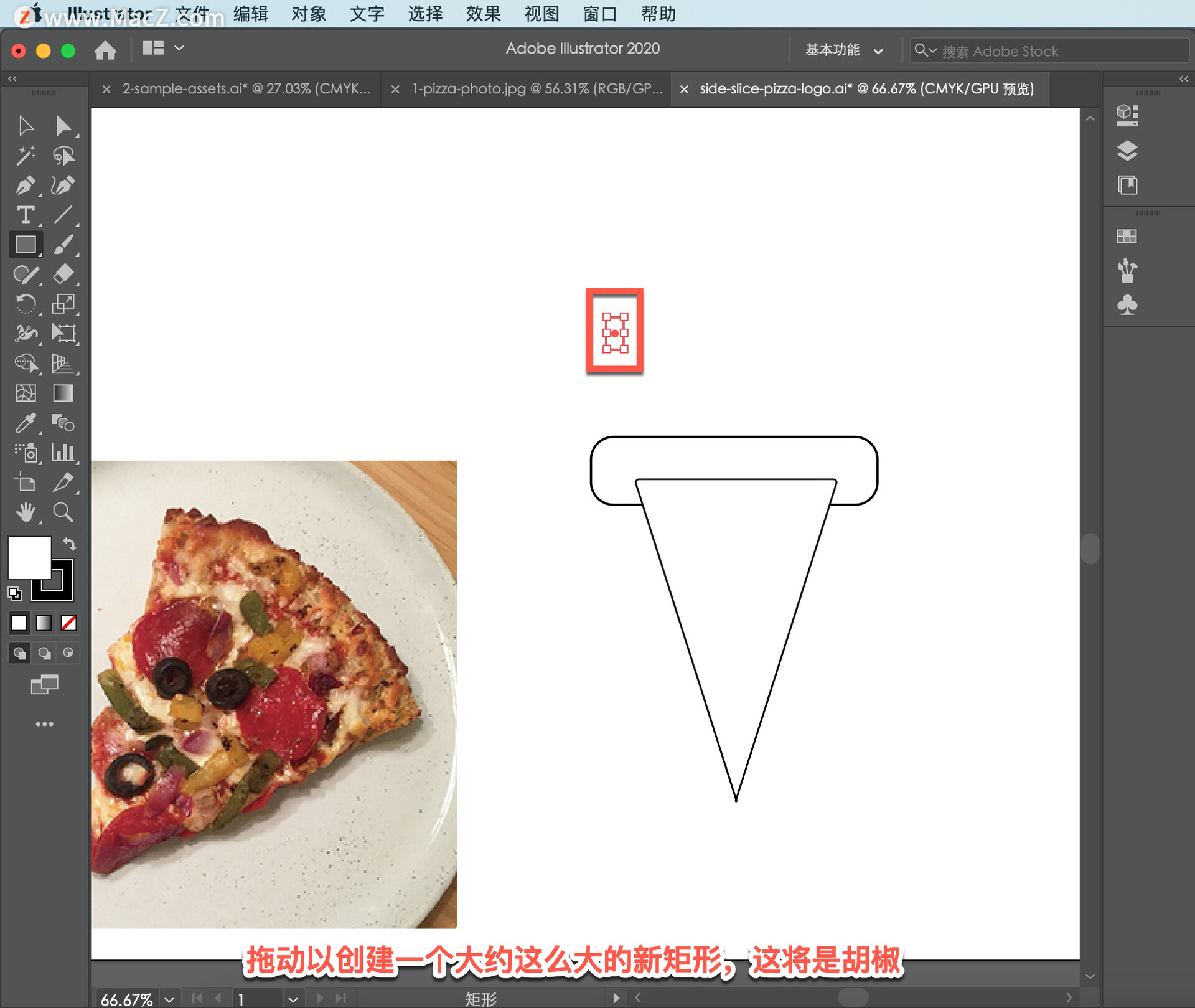The height and width of the screenshot is (1008, 1195).
Task: Open the arrange documents dropdown
Action: (x=163, y=48)
